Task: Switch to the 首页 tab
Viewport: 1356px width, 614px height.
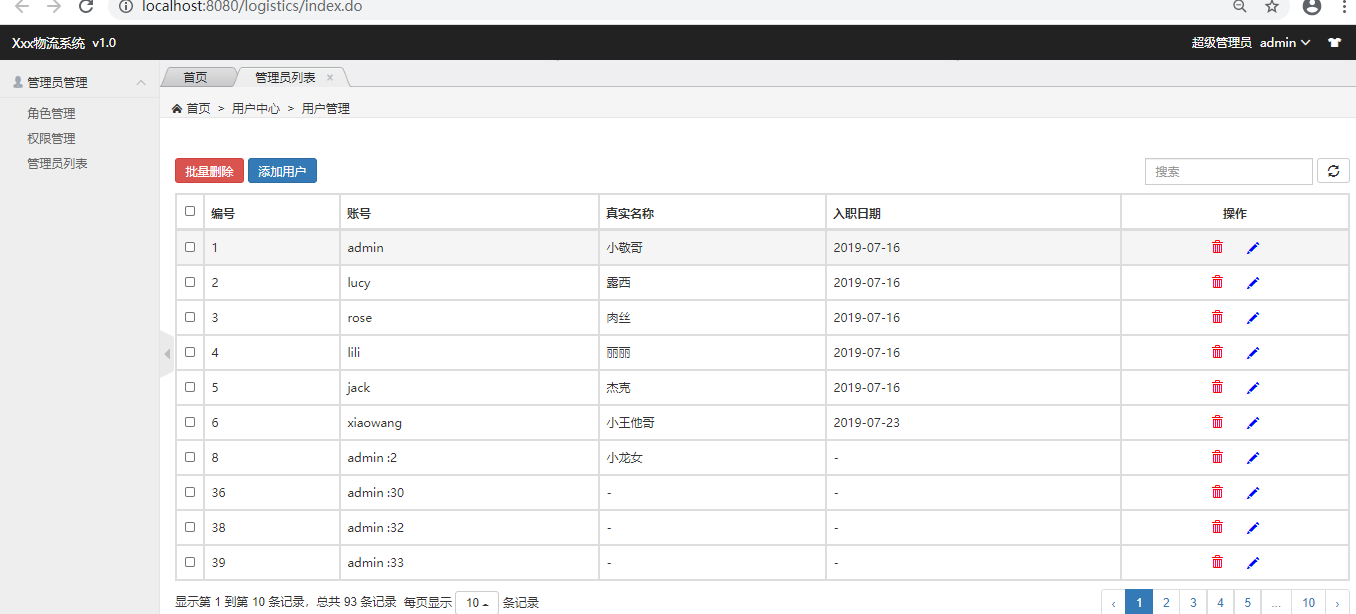Action: [195, 76]
